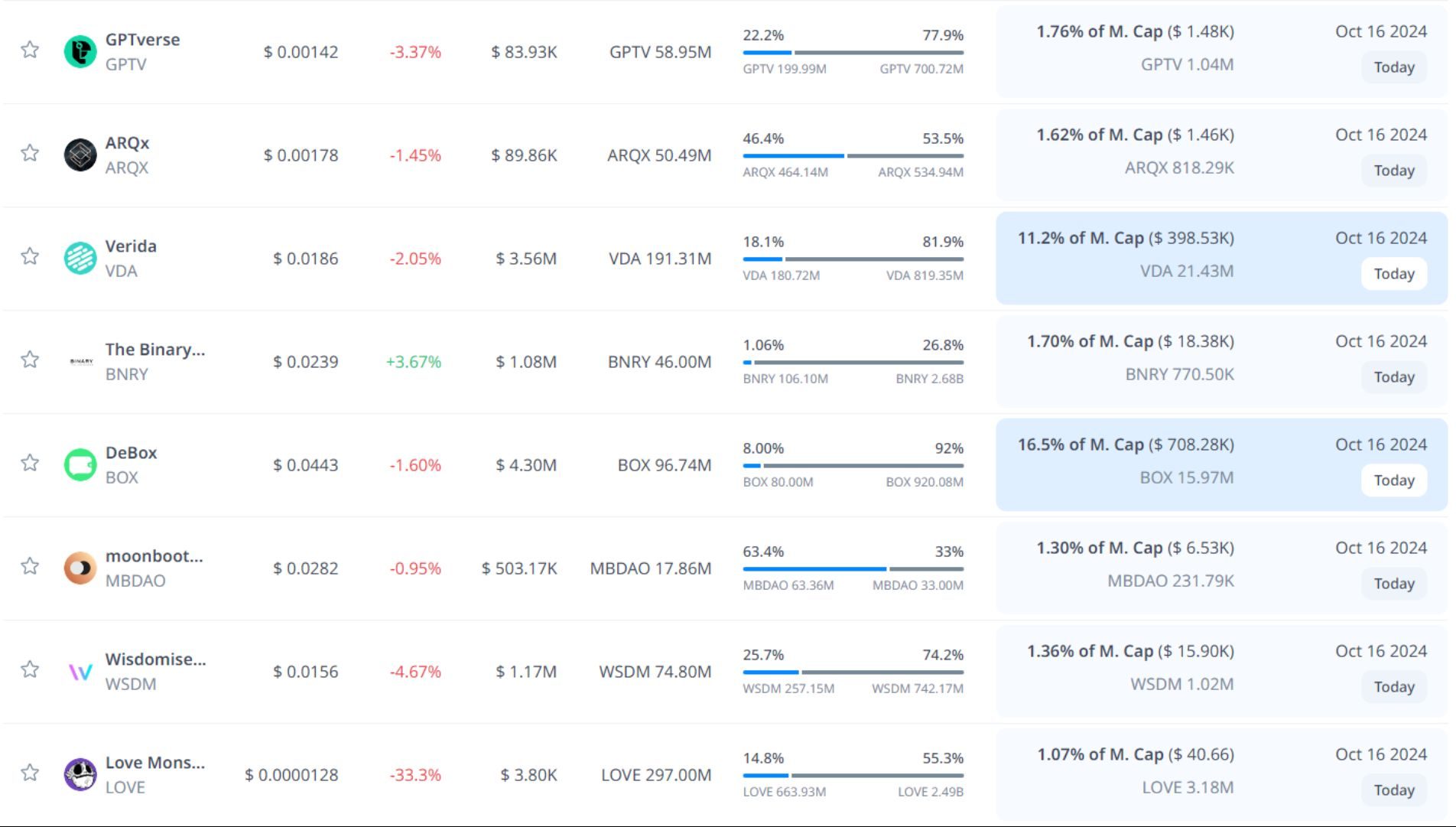Toggle favorite star for Verida
This screenshot has width=1456, height=827.
30,257
